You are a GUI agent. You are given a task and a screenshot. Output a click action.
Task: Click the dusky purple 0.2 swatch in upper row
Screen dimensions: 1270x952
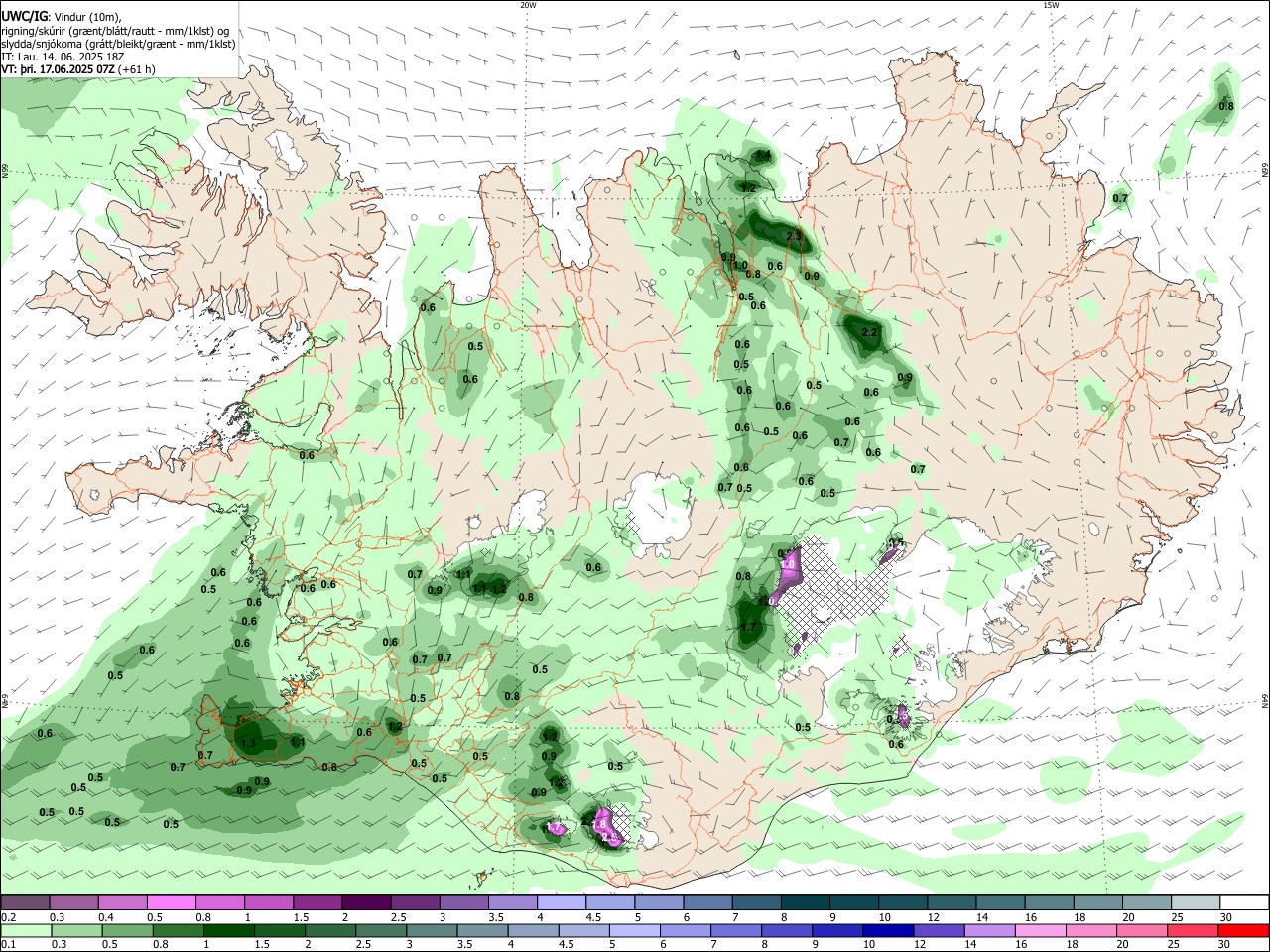click(25, 902)
